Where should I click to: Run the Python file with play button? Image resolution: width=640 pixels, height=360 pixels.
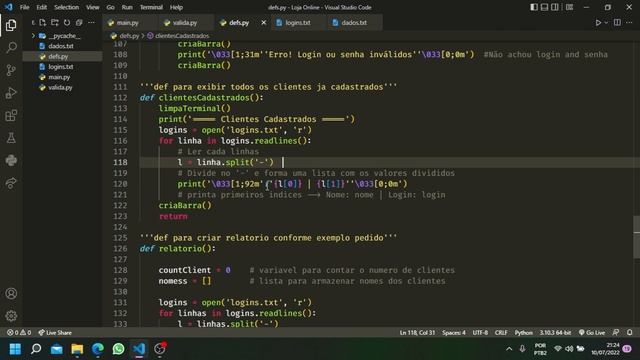click(598, 22)
